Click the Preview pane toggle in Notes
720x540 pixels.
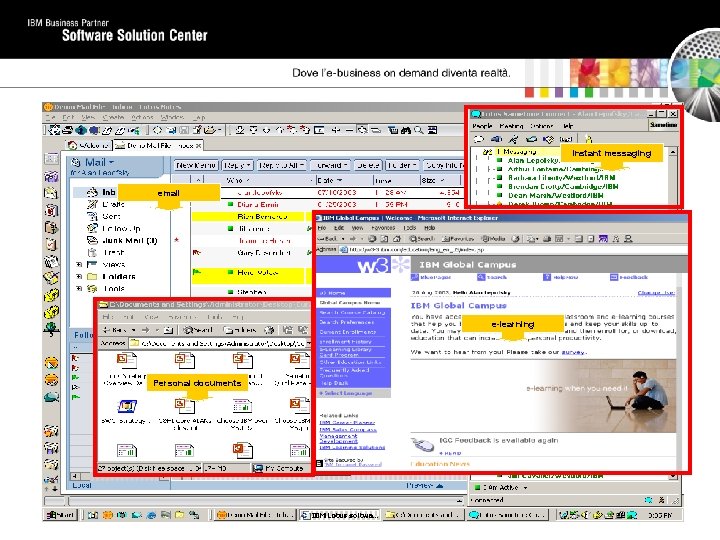point(425,485)
